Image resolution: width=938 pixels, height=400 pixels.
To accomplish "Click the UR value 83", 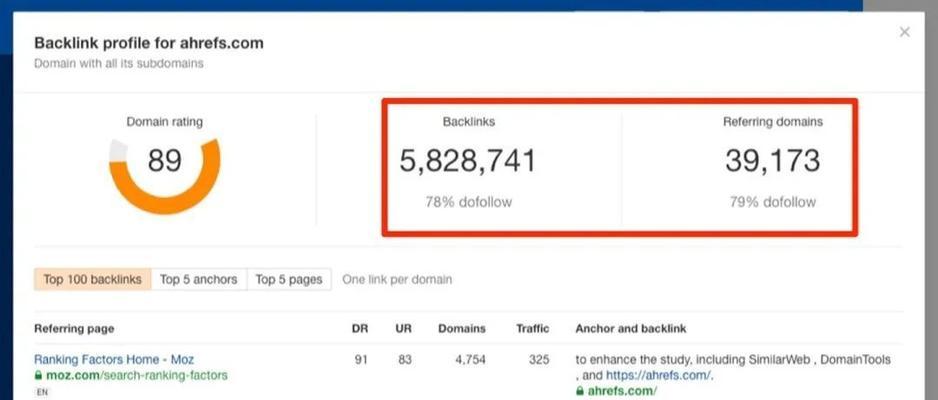I will tap(404, 360).
